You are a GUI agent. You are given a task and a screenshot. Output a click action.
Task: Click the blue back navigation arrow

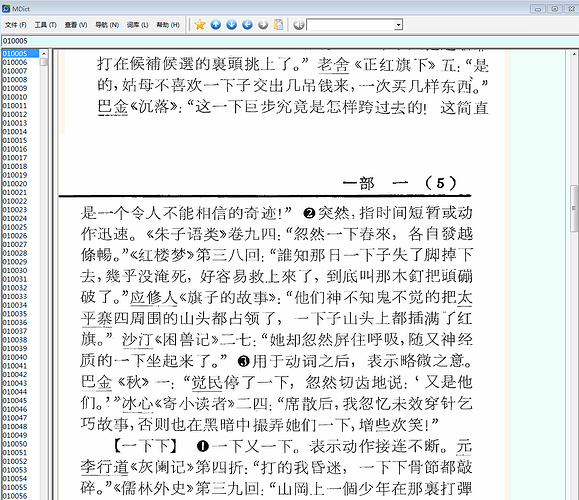click(247, 25)
